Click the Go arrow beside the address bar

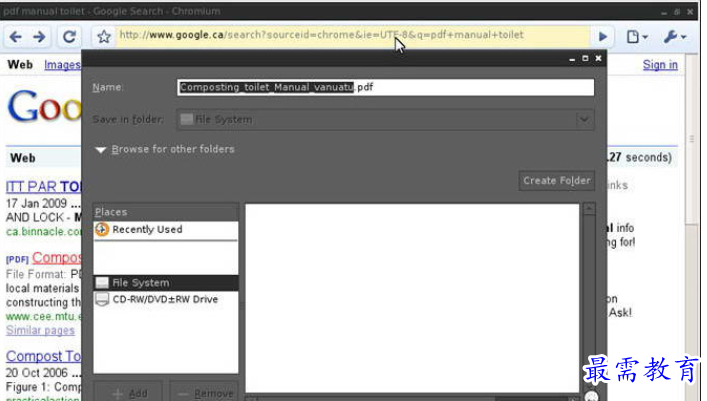pos(602,37)
